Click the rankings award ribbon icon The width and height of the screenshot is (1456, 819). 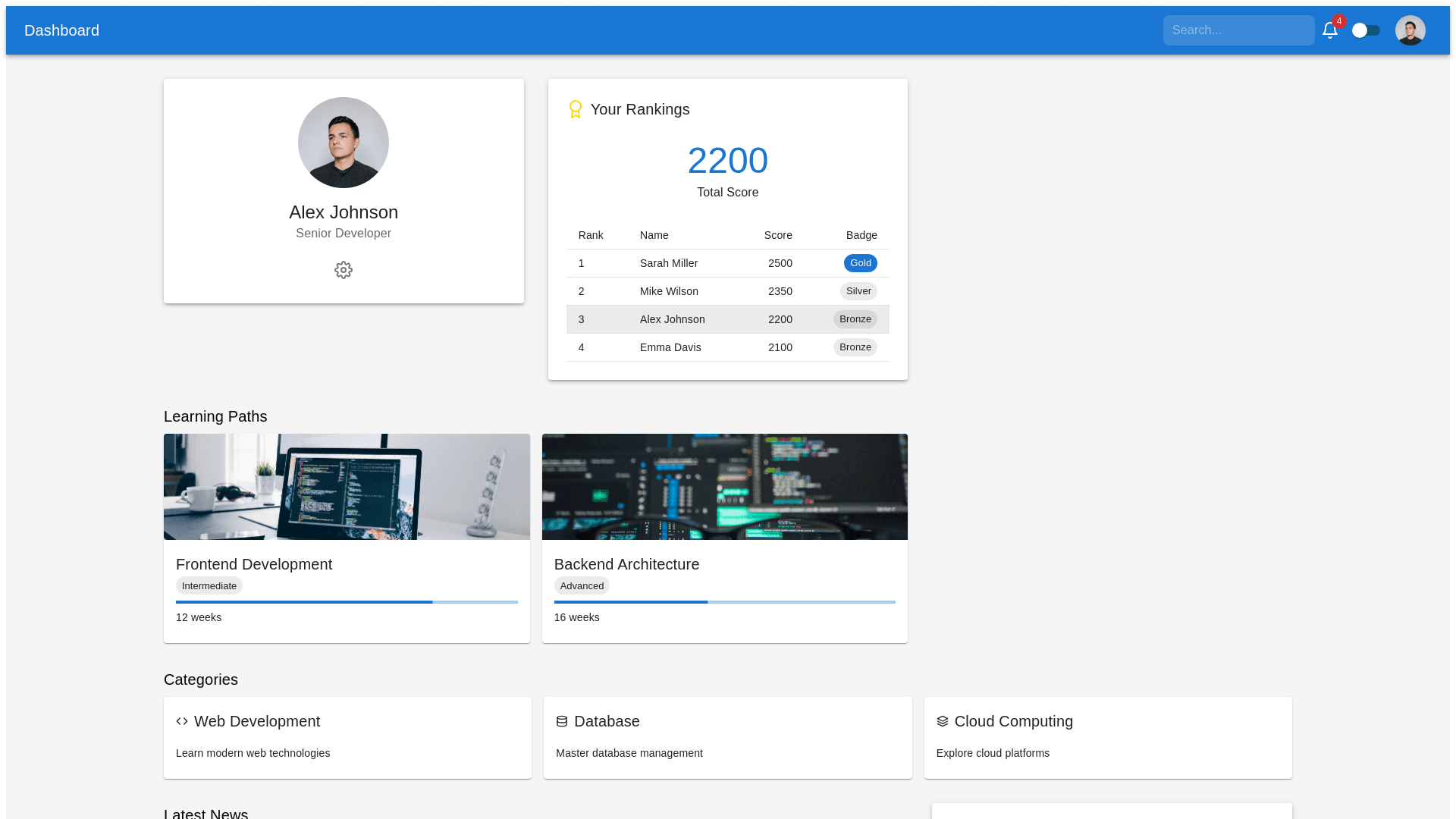coord(576,109)
